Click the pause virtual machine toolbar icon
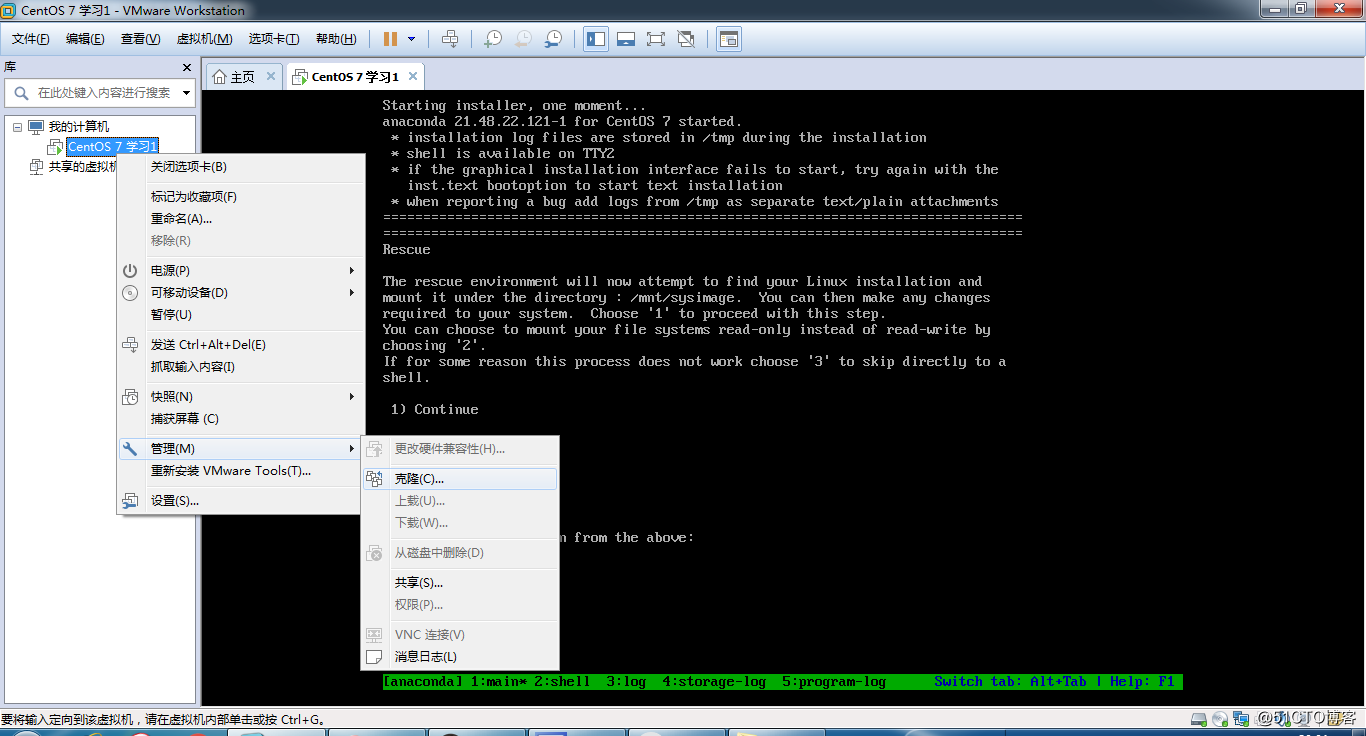Screen dimensions: 1366x736 click(390, 39)
